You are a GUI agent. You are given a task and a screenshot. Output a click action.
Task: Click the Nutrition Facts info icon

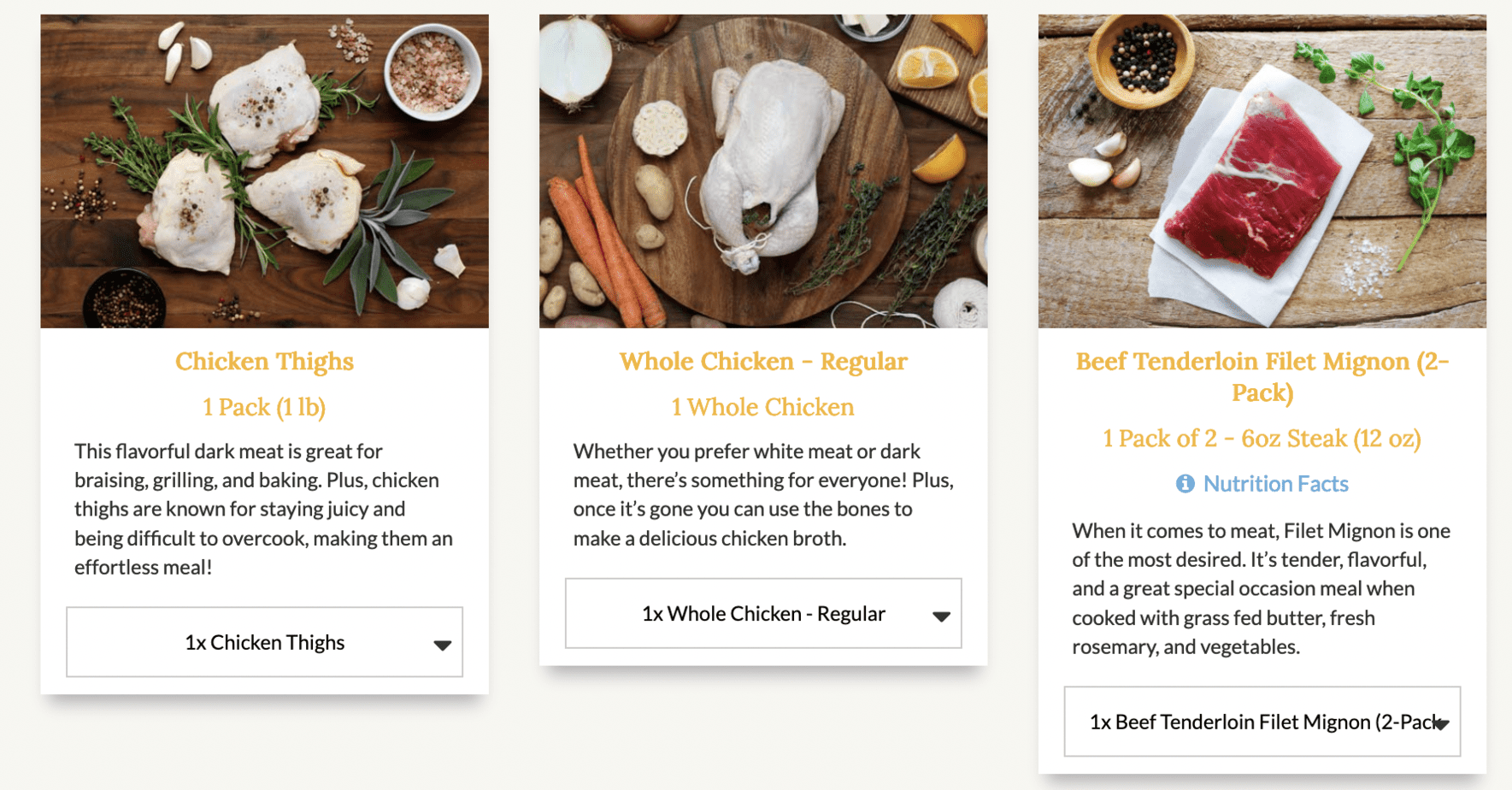pos(1185,484)
